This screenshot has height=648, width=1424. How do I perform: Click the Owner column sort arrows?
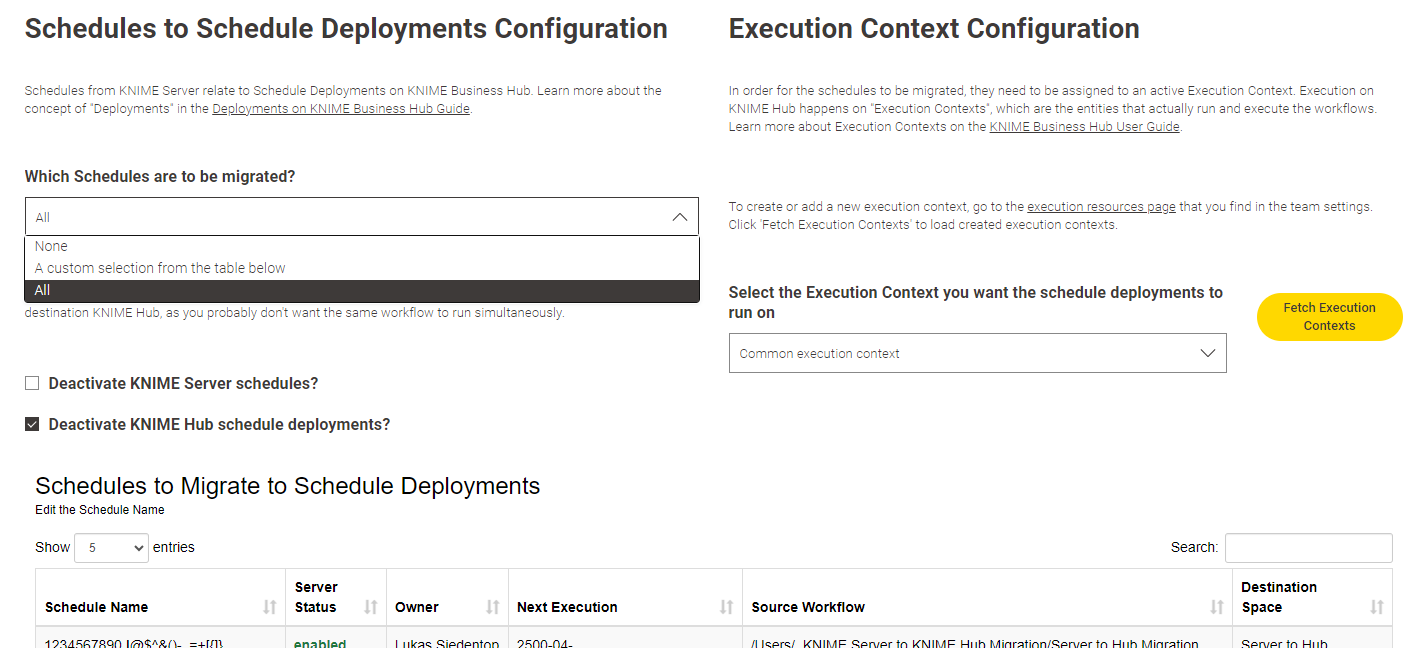pos(492,607)
